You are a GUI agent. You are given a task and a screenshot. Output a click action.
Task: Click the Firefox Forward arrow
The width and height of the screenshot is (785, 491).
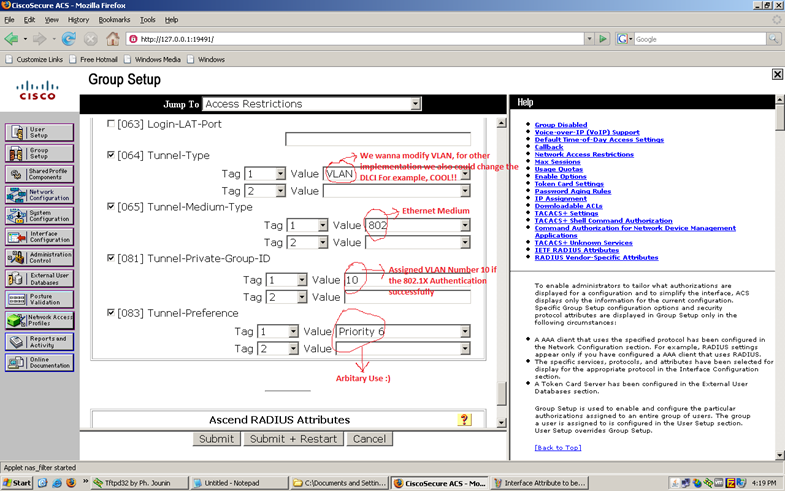point(40,39)
